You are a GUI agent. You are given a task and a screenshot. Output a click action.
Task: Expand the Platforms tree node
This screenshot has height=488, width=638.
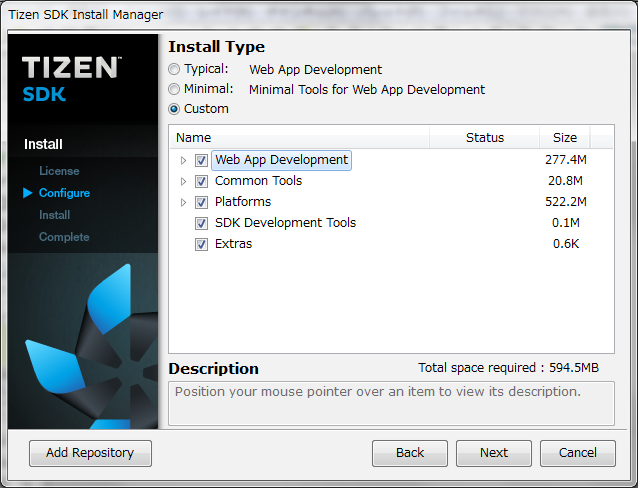click(x=184, y=202)
